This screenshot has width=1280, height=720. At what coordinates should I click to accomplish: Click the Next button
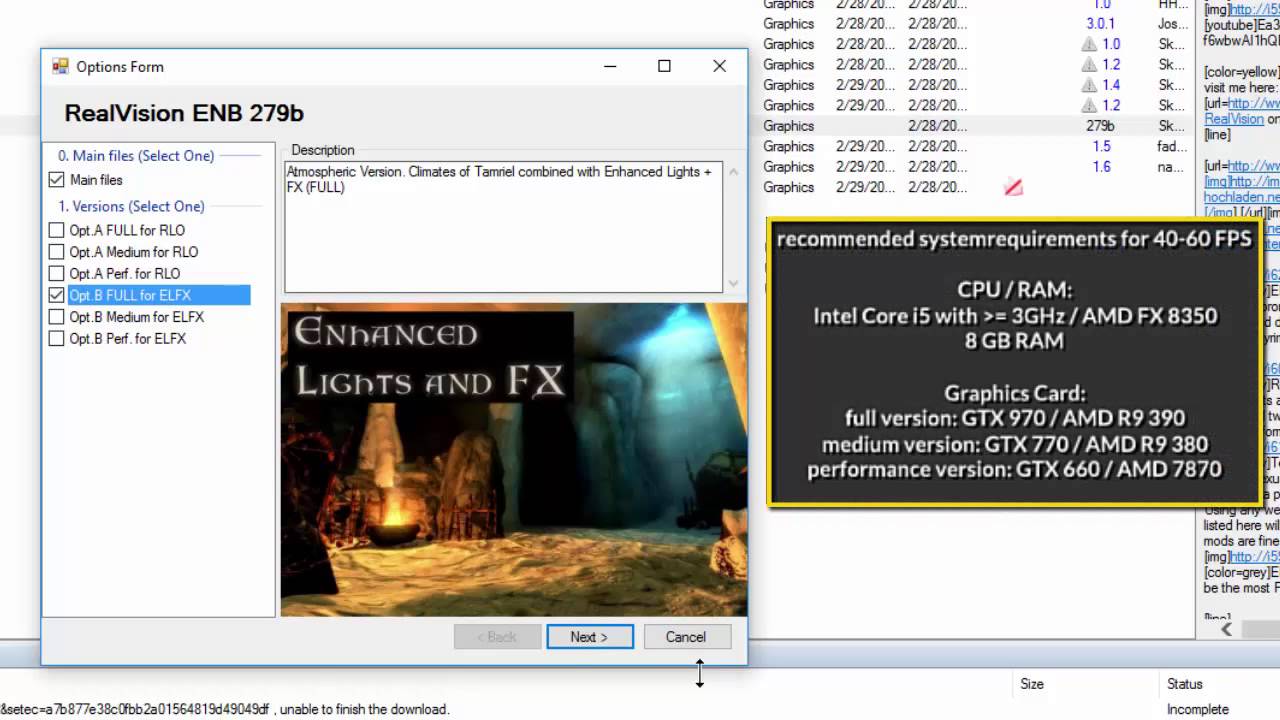[590, 637]
